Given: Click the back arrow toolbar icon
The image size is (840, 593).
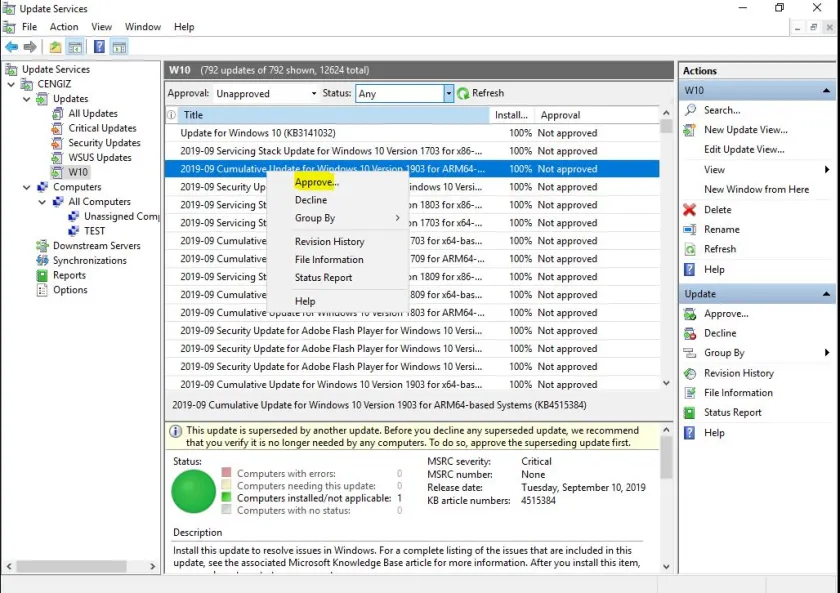Looking at the screenshot, I should click(x=11, y=47).
